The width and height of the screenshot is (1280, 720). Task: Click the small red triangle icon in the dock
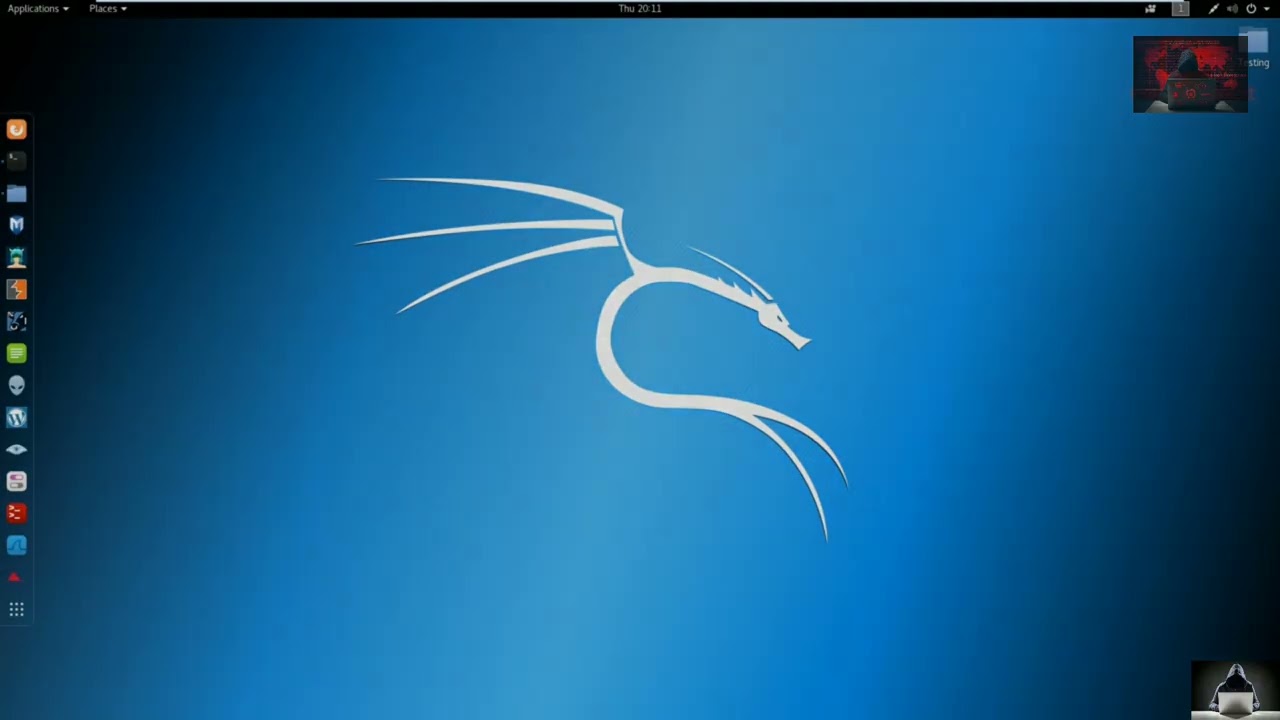14,577
